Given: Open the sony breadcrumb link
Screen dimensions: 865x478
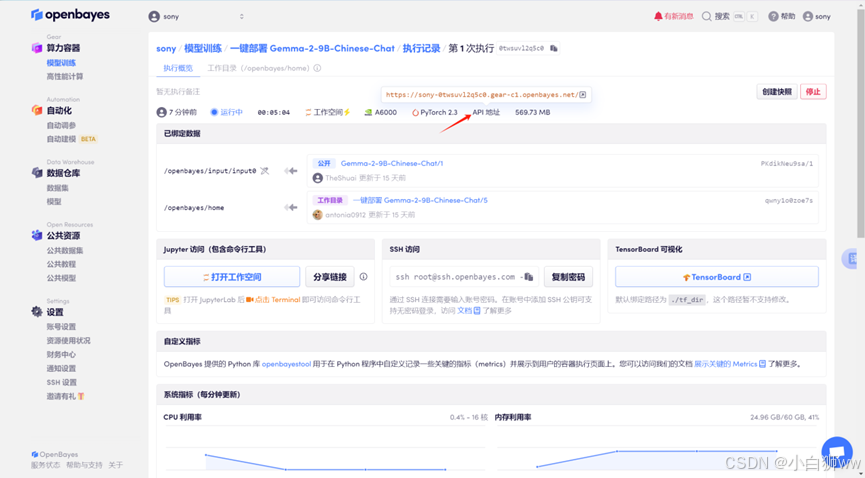Looking at the screenshot, I should tap(166, 49).
